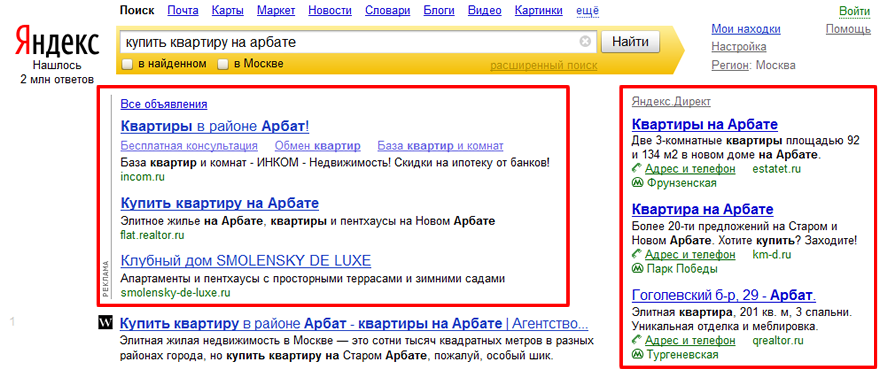The image size is (880, 370).
Task: Click 'Адрес и телефон' for estatet.ru
Action: coord(690,168)
